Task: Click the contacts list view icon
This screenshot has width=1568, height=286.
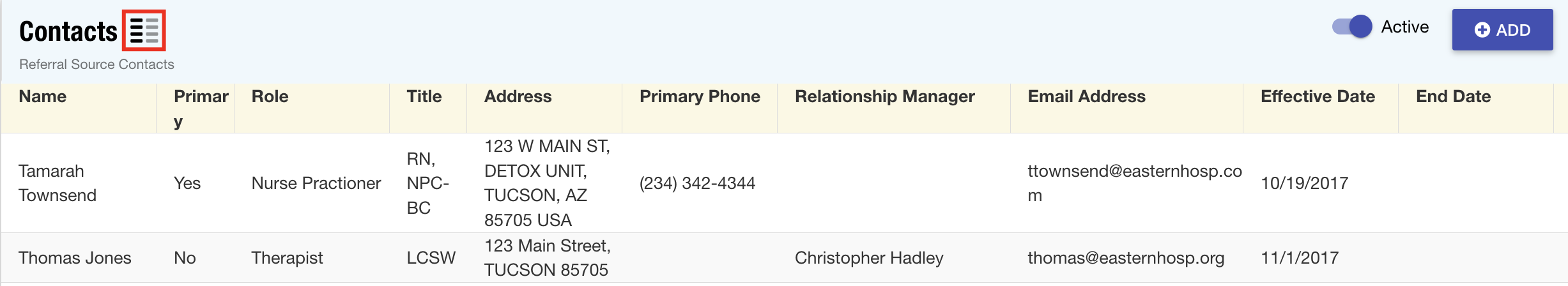Action: (x=144, y=30)
